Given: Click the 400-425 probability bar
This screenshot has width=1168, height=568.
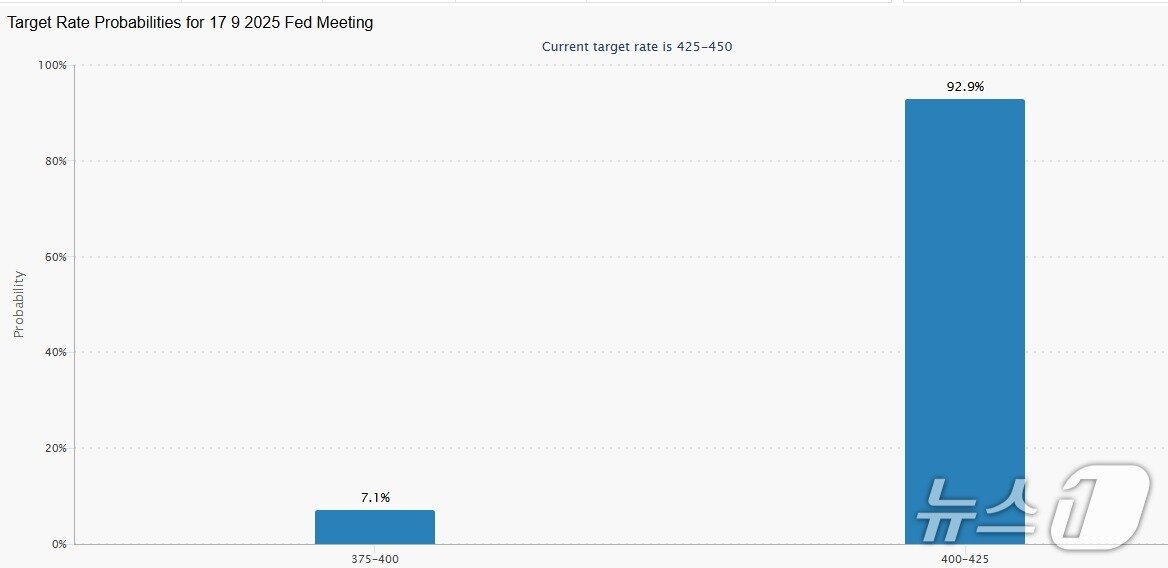Looking at the screenshot, I should (x=964, y=320).
